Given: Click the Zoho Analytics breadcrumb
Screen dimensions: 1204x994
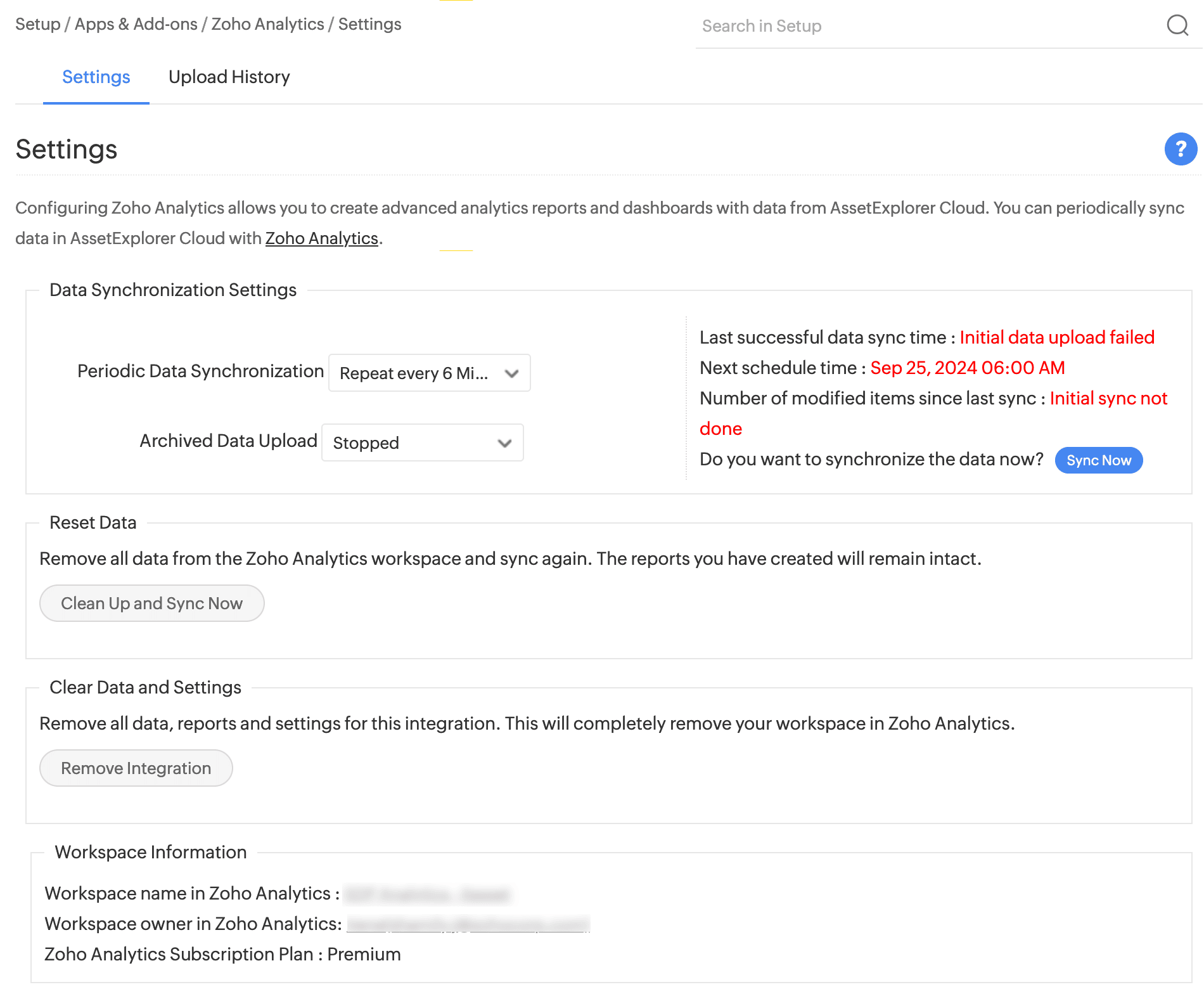Looking at the screenshot, I should [x=267, y=24].
